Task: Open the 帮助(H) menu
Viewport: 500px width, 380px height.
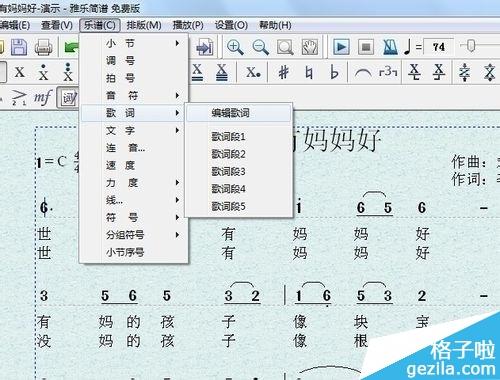Action: [275, 25]
